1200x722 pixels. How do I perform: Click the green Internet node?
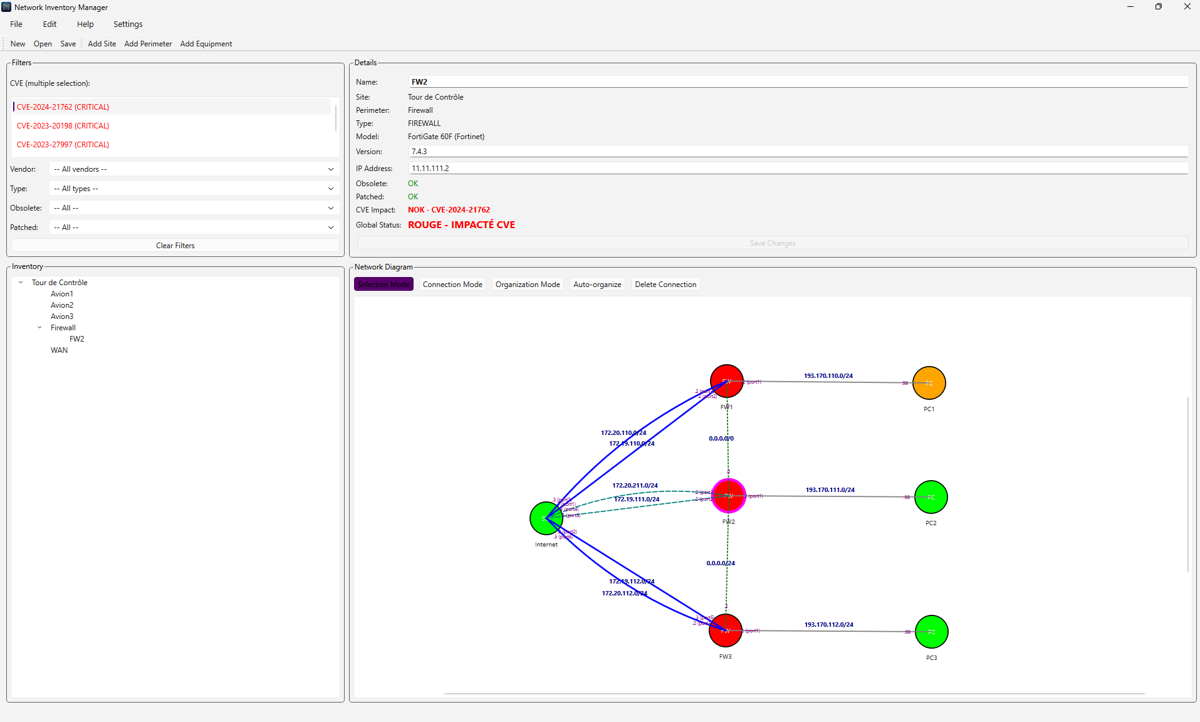click(546, 518)
